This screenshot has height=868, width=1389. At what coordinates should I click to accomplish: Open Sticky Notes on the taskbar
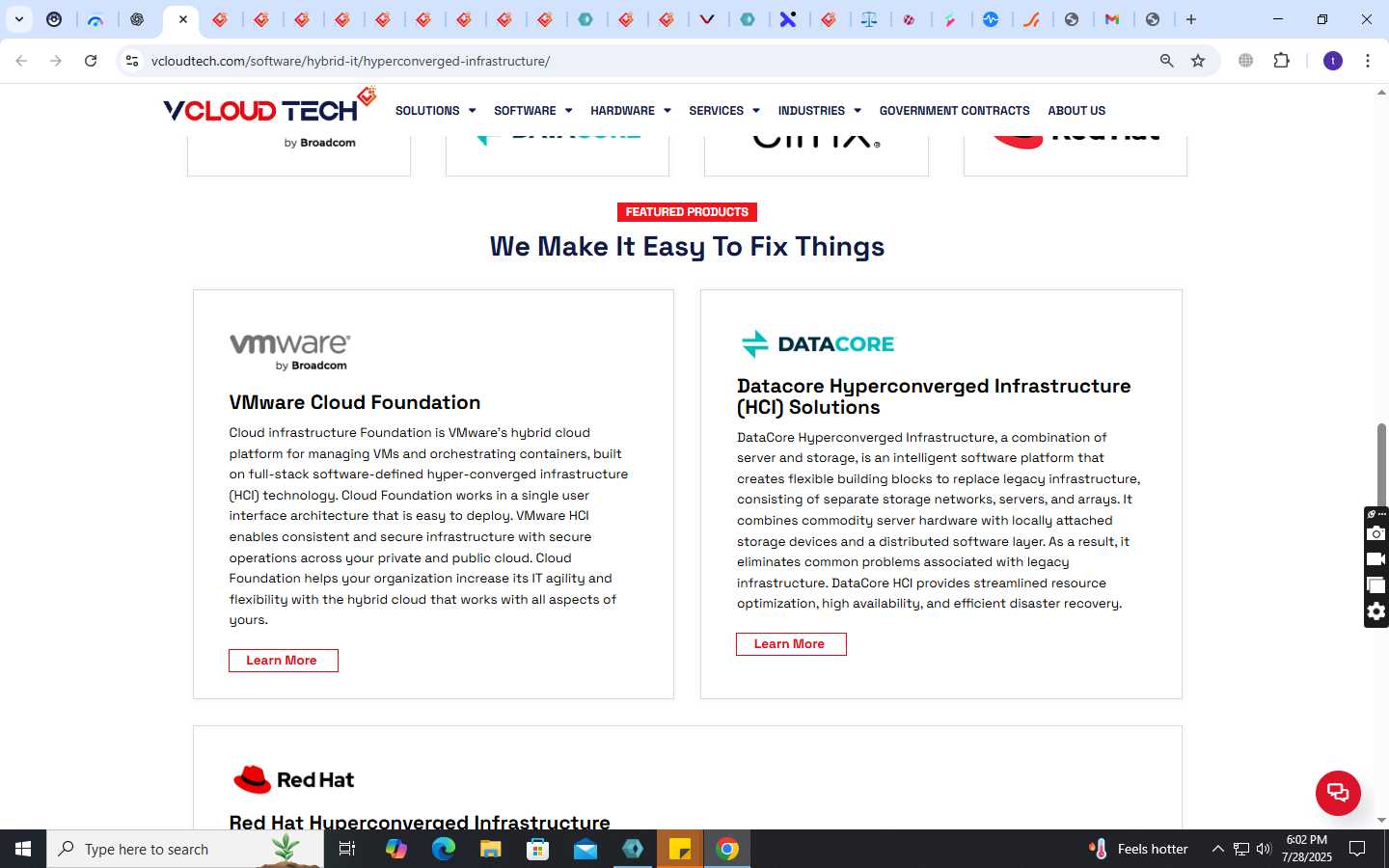680,849
